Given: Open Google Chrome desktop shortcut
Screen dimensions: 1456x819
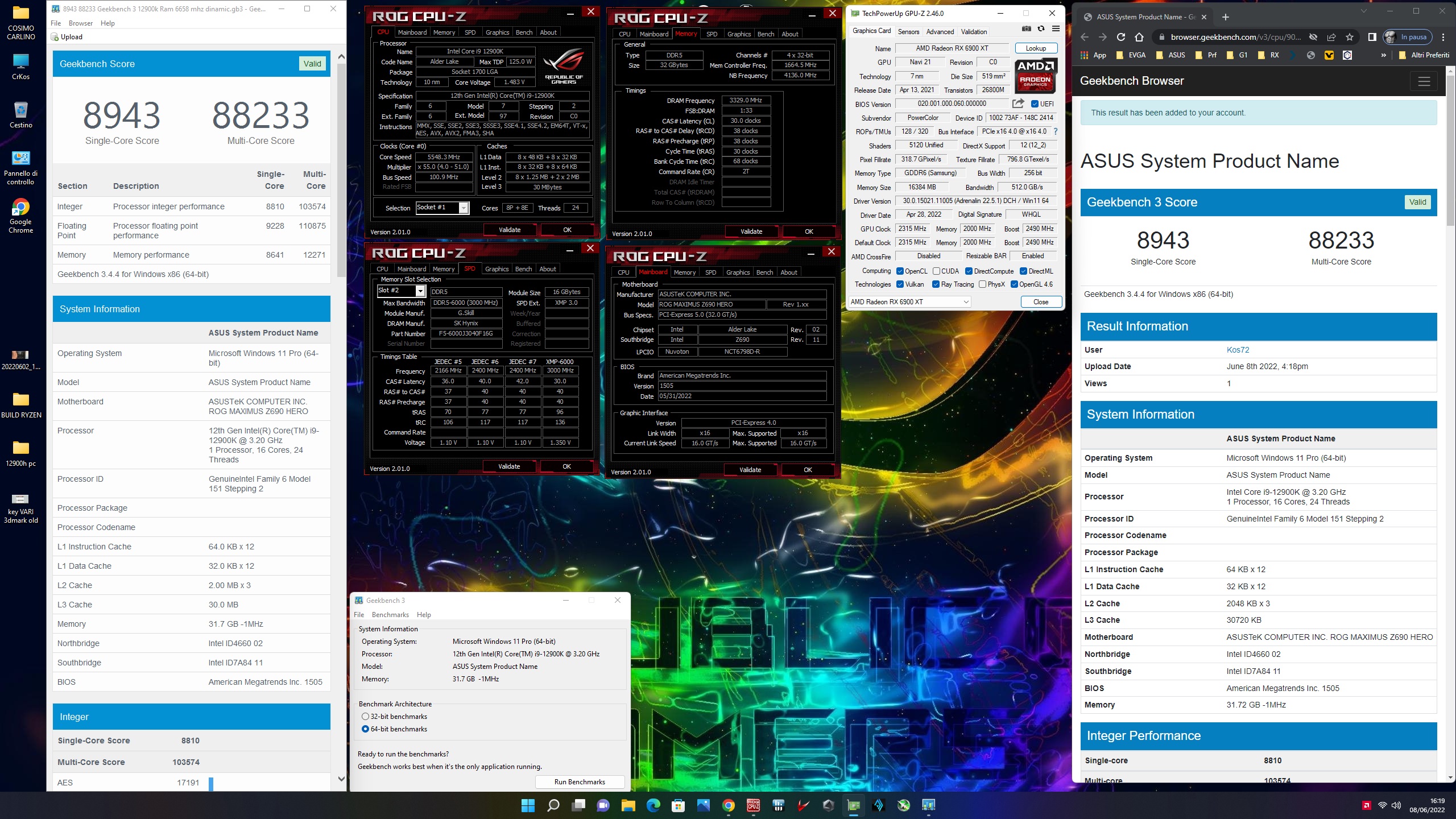Looking at the screenshot, I should 20,216.
